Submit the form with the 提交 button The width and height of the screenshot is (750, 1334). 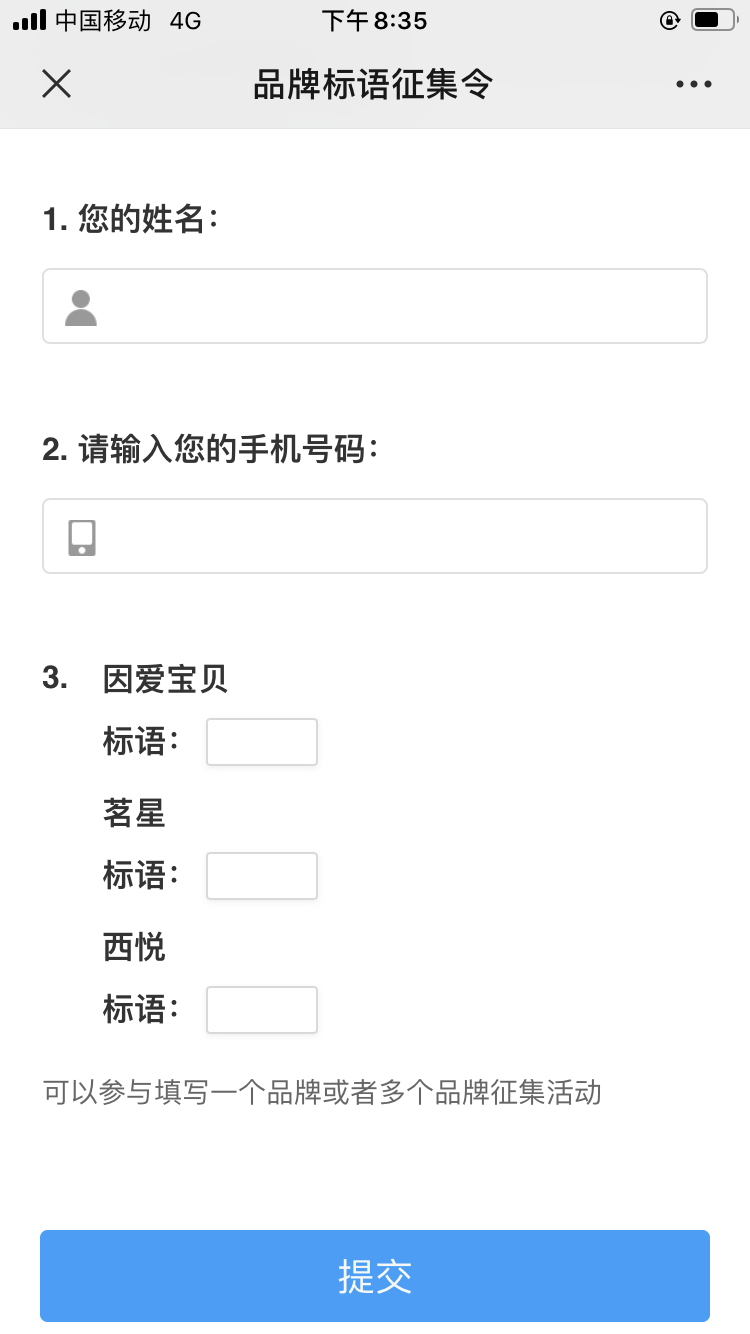point(375,1276)
